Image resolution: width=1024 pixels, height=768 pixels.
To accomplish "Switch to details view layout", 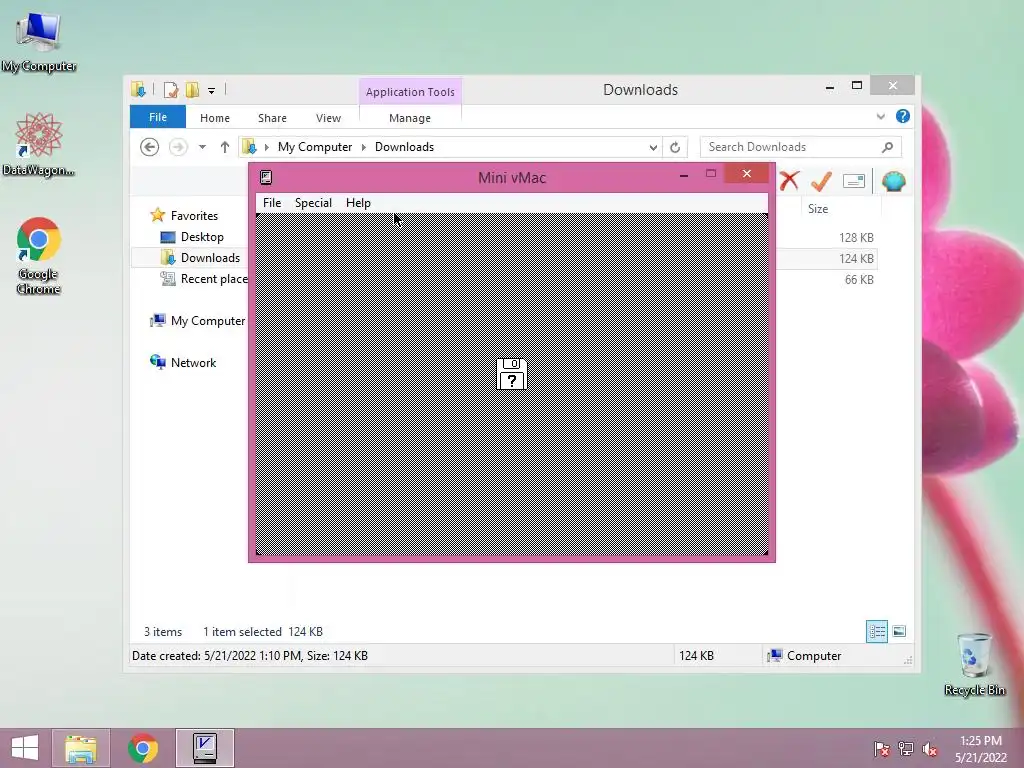I will 876,632.
